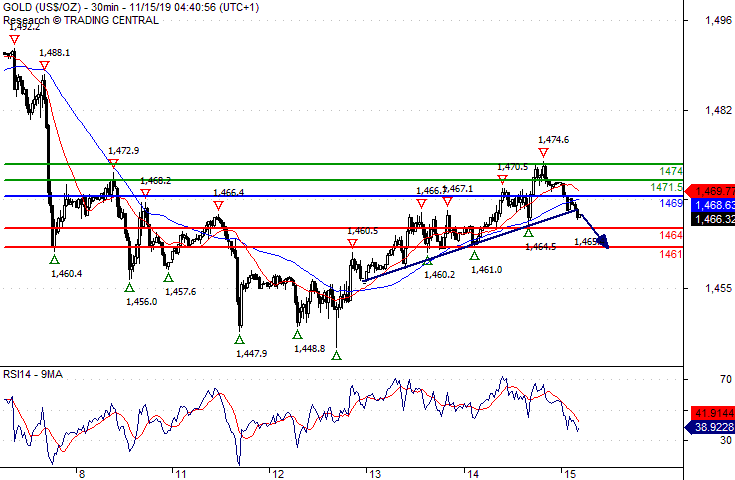Click the red triangle marker above 1,492.2 high
This screenshot has height=480, width=735.
[x=15, y=40]
